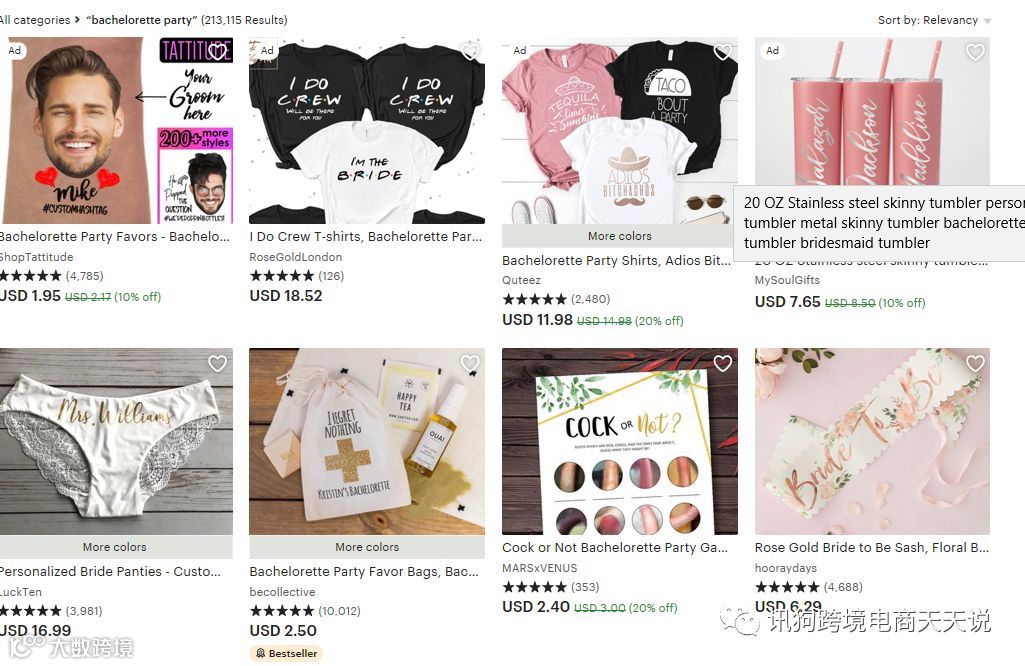Favorite the Cock or Not game heart

coord(722,363)
